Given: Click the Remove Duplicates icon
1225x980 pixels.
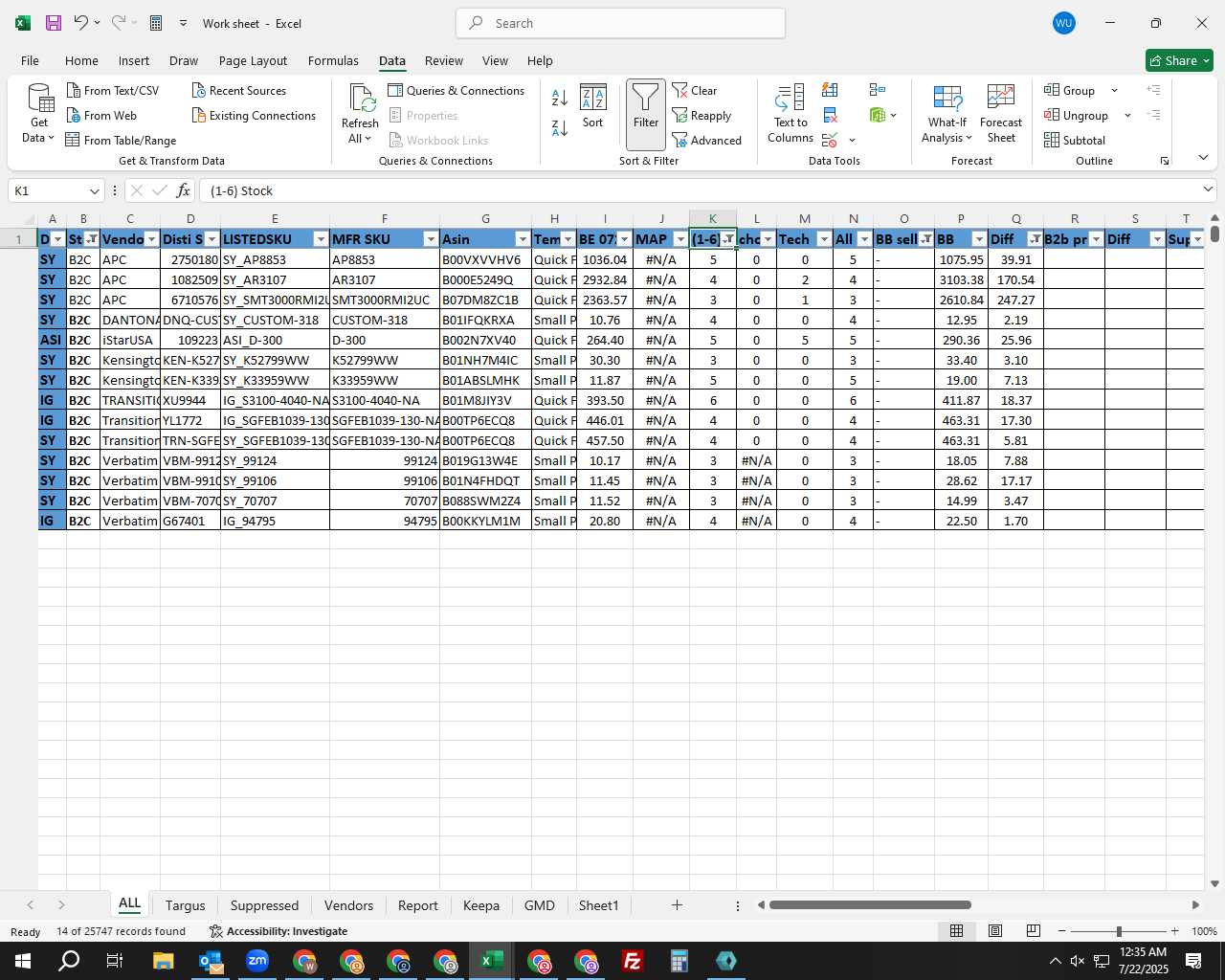Looking at the screenshot, I should [830, 115].
